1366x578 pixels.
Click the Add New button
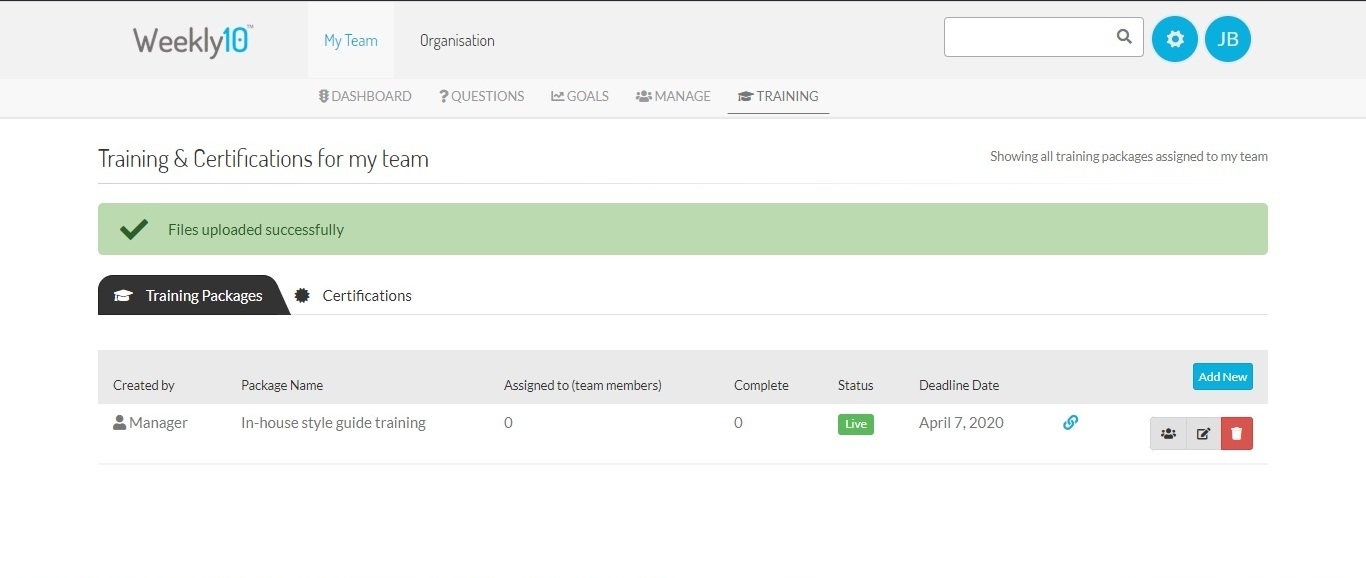tap(1222, 377)
